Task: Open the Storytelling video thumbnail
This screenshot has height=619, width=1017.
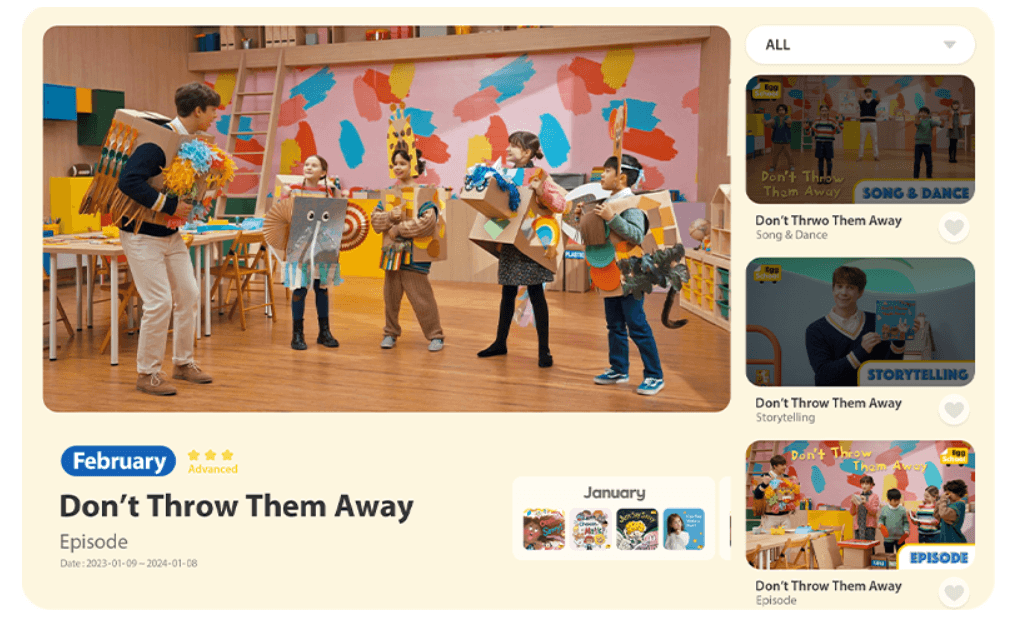Action: click(x=860, y=322)
